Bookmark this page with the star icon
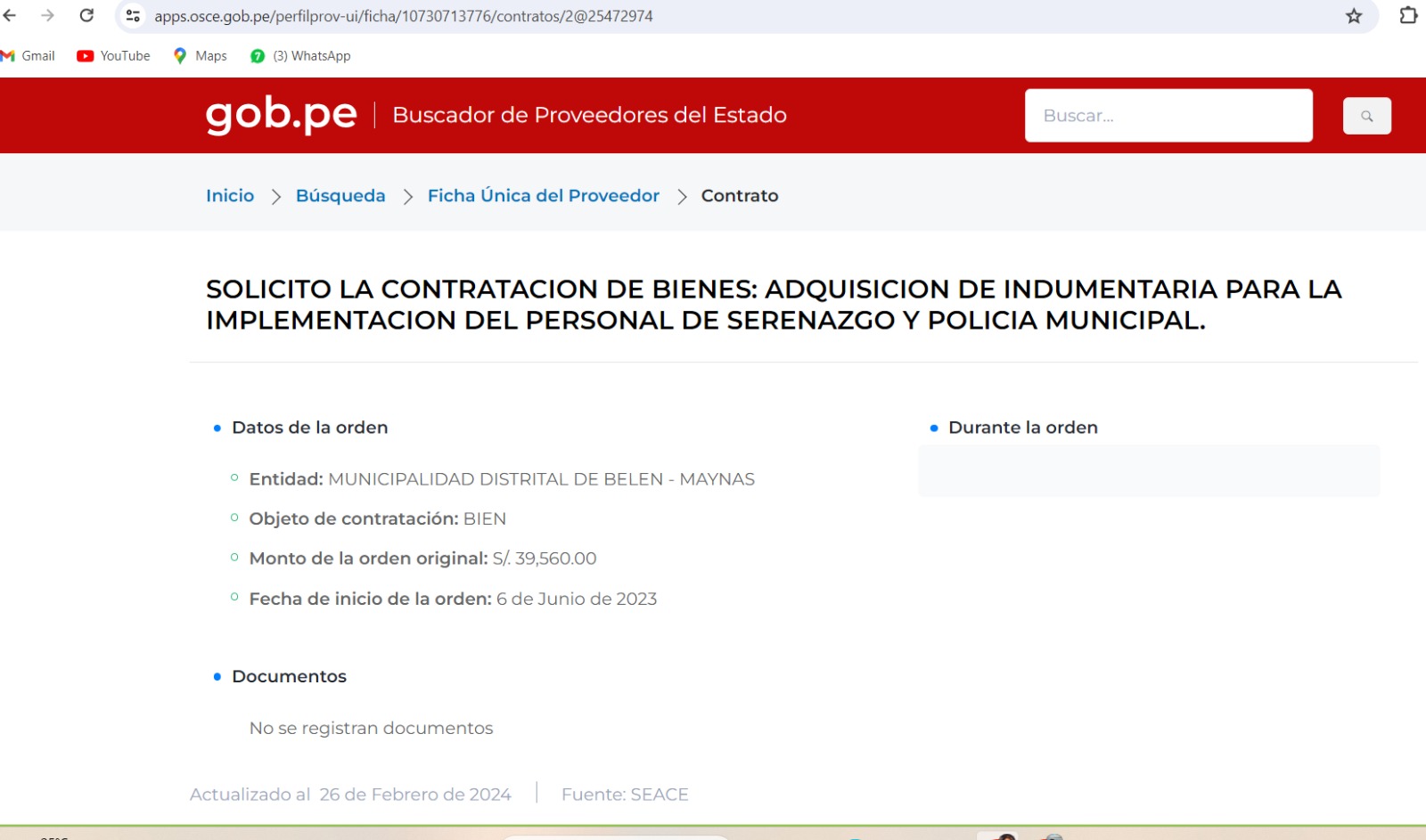 pyautogui.click(x=1354, y=16)
